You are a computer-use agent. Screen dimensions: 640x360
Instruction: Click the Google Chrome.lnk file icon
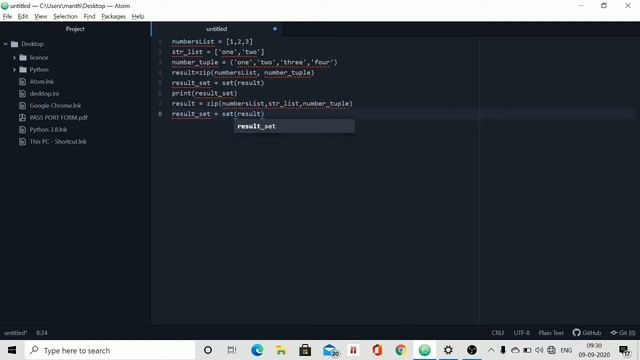(x=22, y=106)
